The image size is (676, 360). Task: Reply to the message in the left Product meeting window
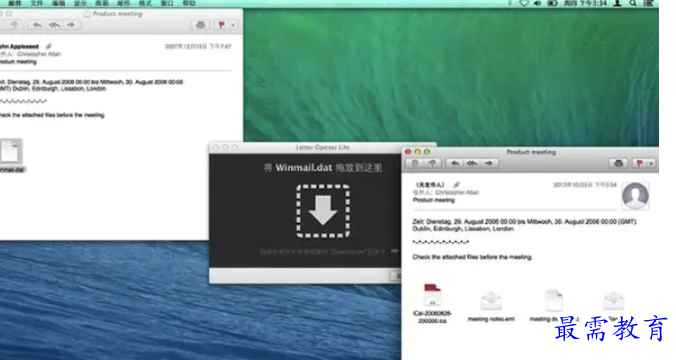[x=37, y=25]
